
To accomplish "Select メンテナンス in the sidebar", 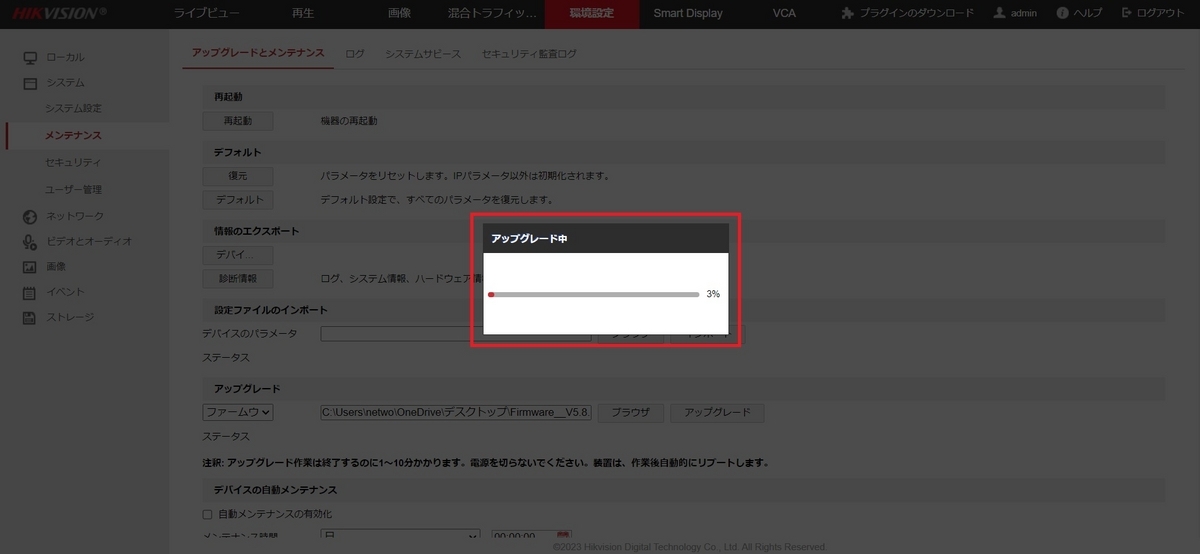I will point(73,135).
